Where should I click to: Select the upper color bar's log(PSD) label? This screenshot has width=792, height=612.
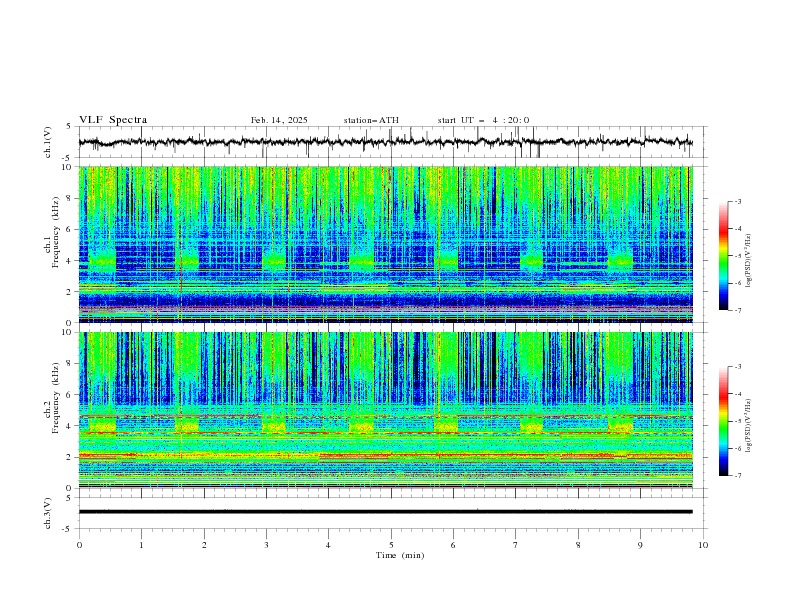pyautogui.click(x=748, y=261)
